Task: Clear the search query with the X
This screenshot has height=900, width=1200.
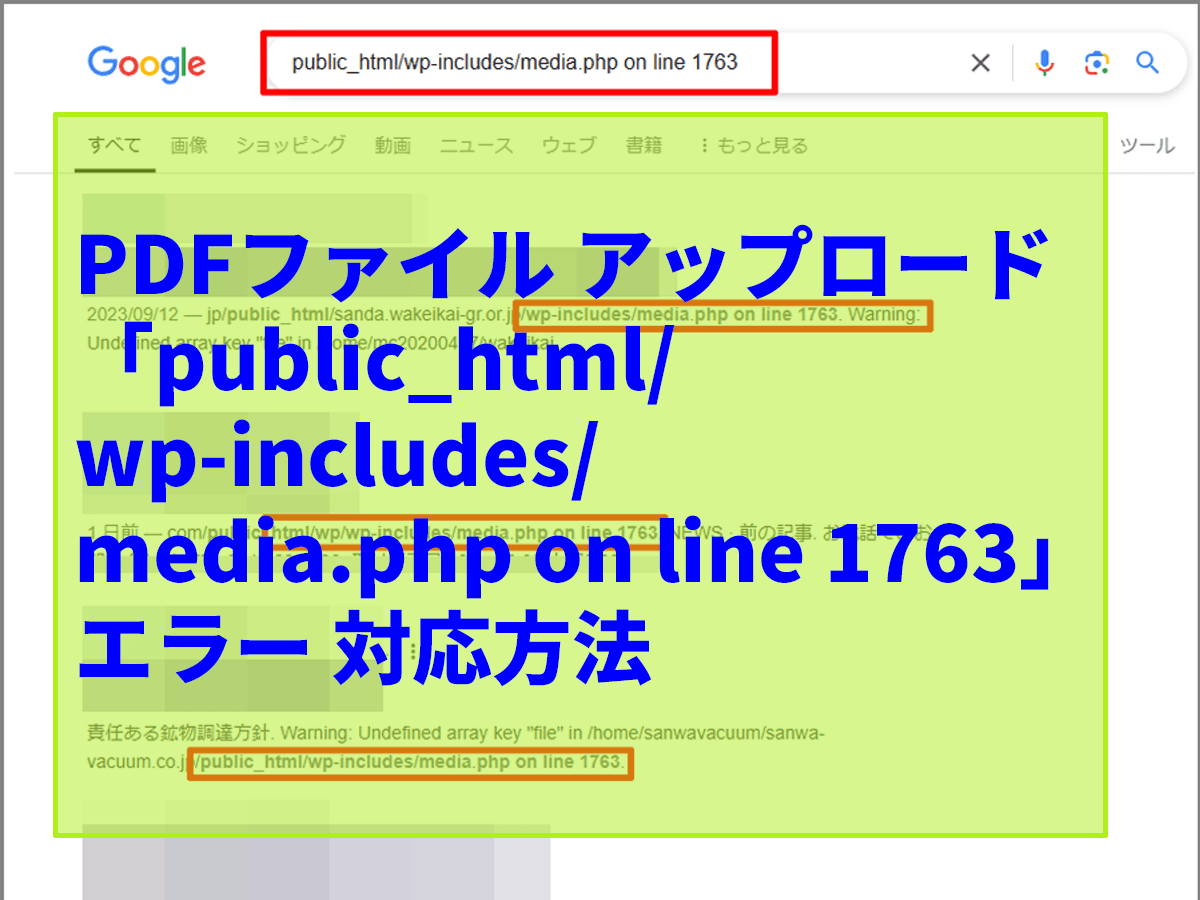Action: (x=980, y=64)
